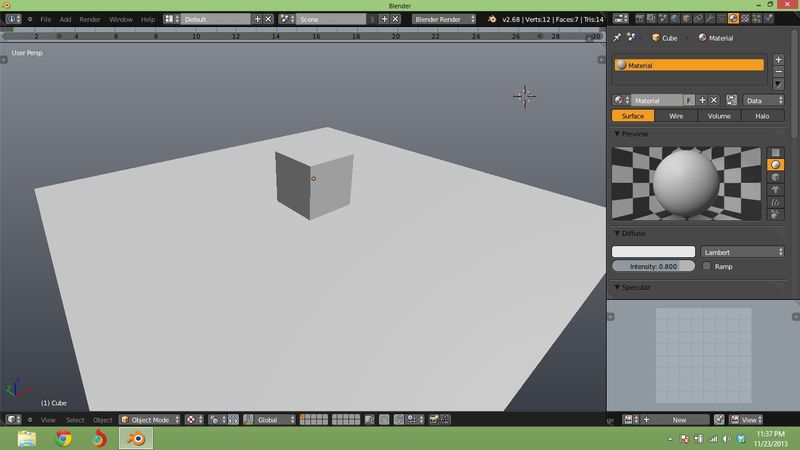Click the add material slot plus button

coord(778,59)
